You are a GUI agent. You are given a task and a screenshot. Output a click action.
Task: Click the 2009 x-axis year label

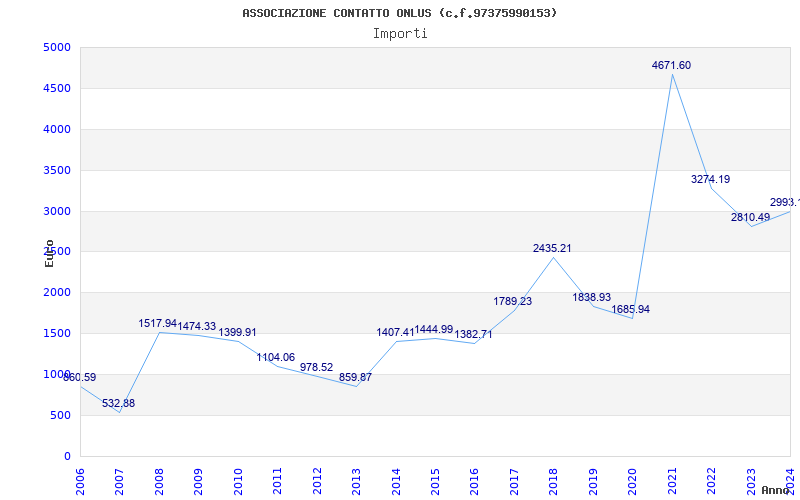(x=198, y=482)
